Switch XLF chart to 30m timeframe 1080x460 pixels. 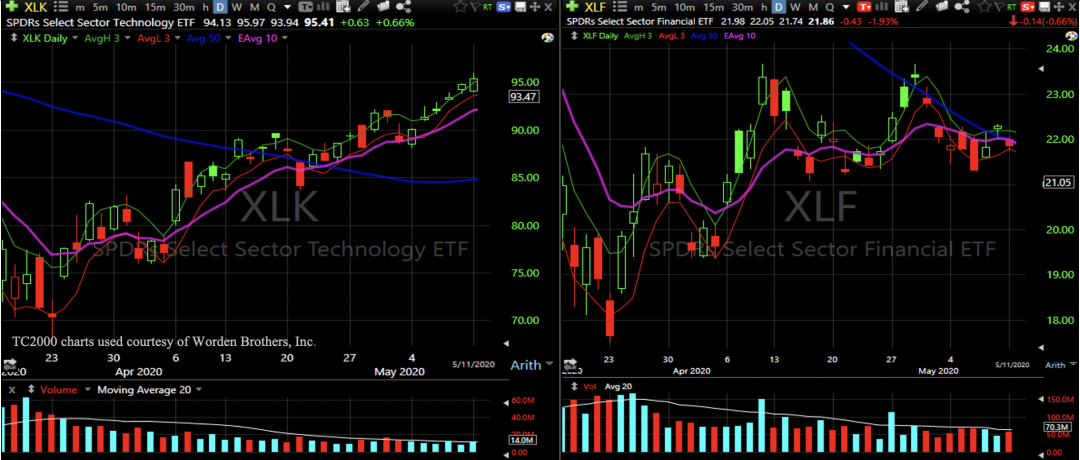[742, 7]
